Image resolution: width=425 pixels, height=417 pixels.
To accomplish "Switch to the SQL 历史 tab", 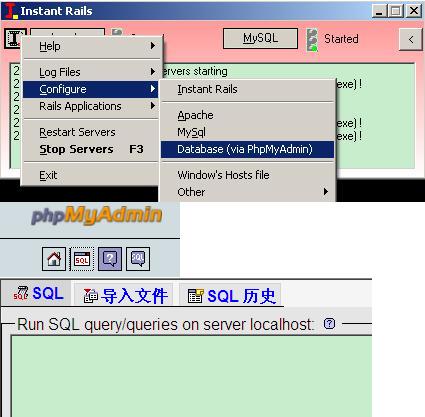I will coord(231,295).
